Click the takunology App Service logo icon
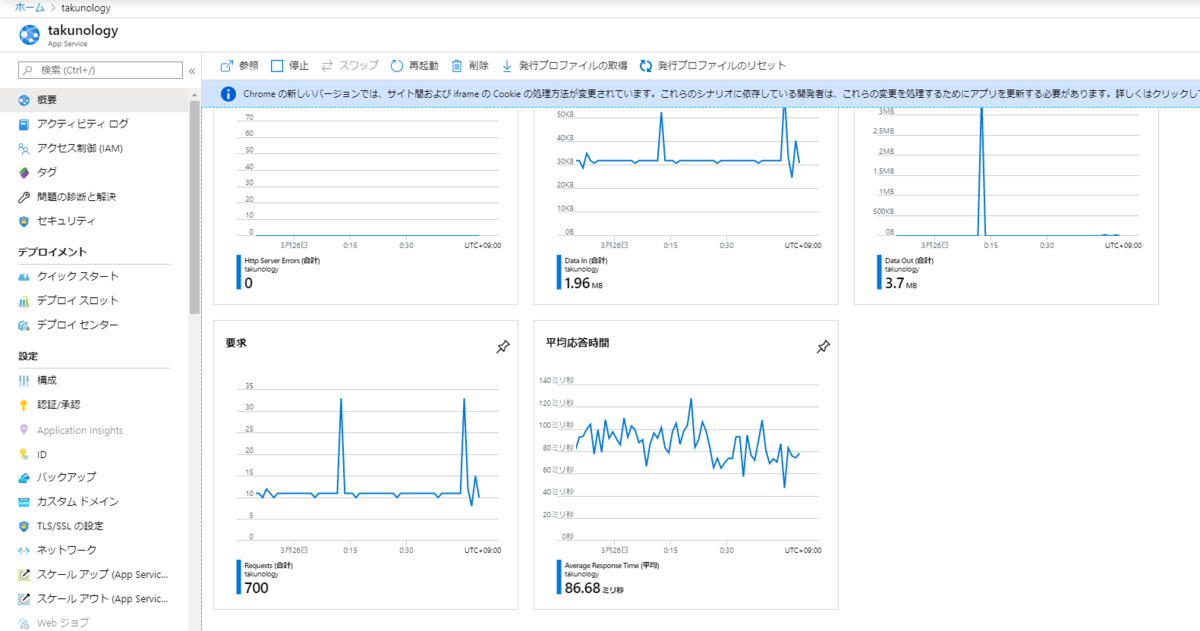Image resolution: width=1200 pixels, height=631 pixels. coord(29,35)
